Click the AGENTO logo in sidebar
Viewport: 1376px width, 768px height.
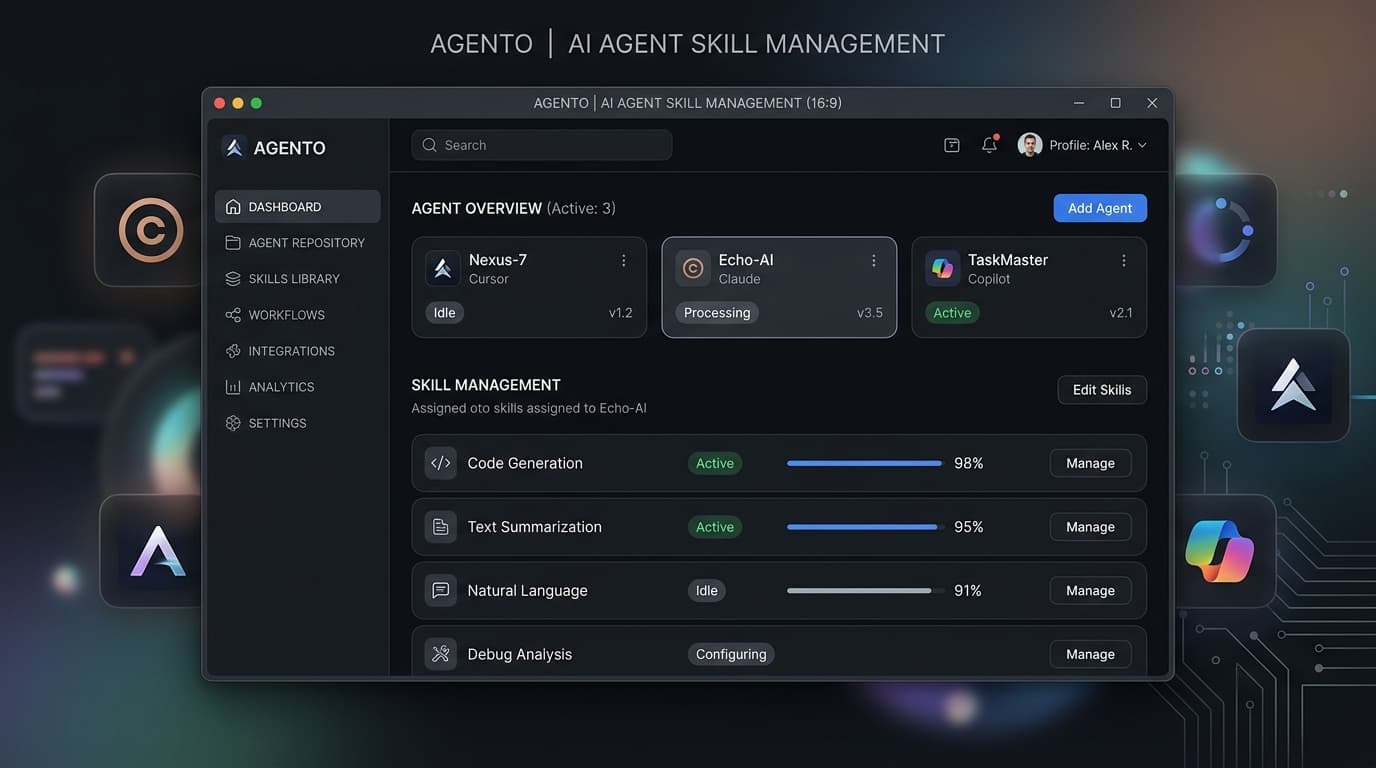tap(234, 148)
